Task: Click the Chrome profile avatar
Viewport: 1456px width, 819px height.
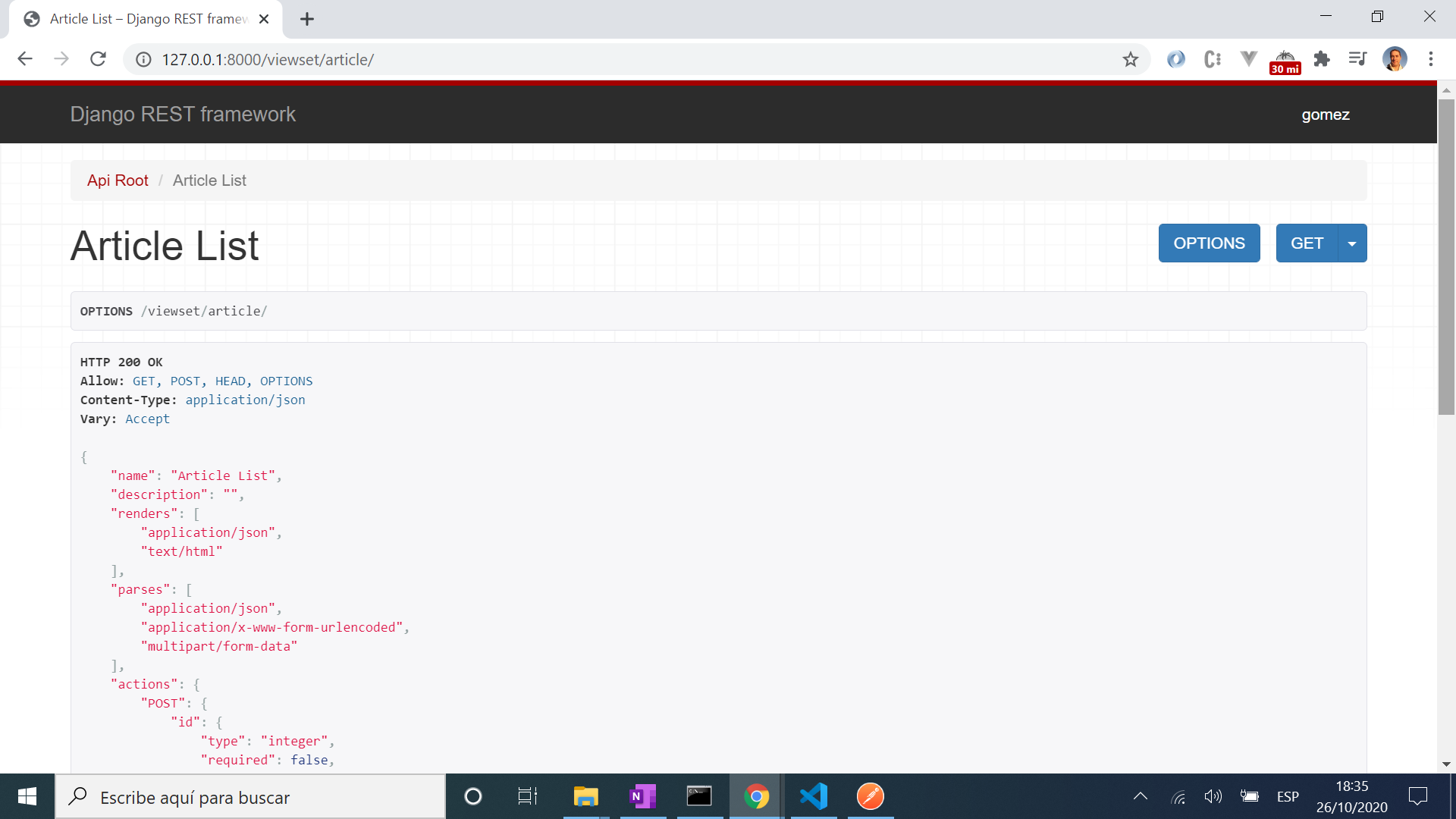Action: (x=1395, y=59)
